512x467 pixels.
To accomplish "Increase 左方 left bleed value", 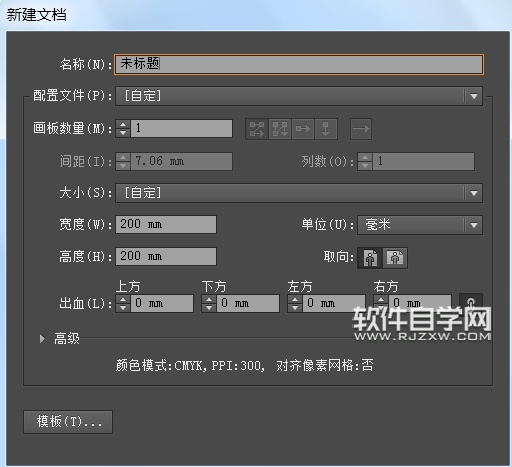I will click(295, 299).
